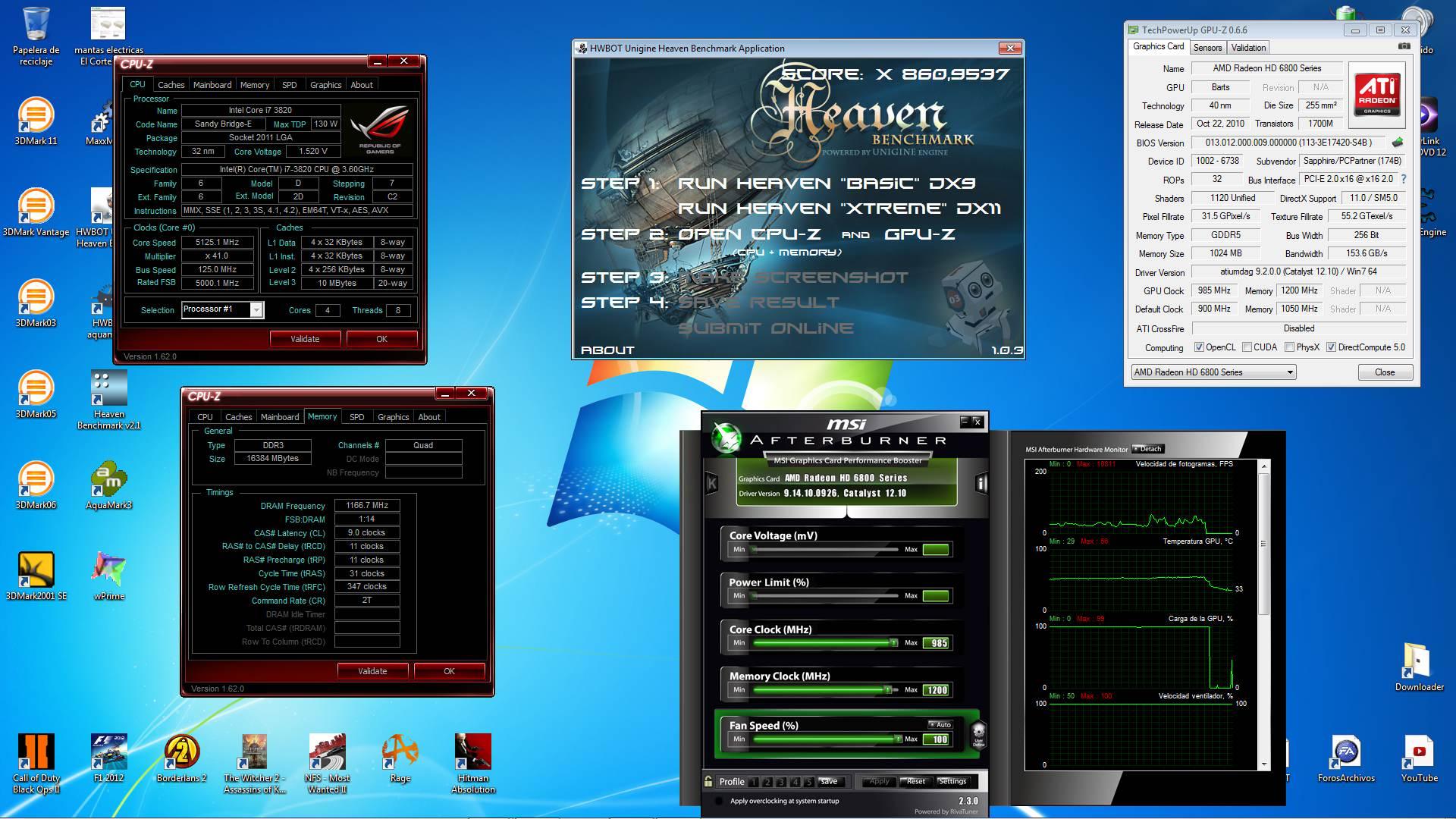Viewport: 1456px width, 819px height.
Task: Click the Fan Speed slider handle
Action: point(898,739)
